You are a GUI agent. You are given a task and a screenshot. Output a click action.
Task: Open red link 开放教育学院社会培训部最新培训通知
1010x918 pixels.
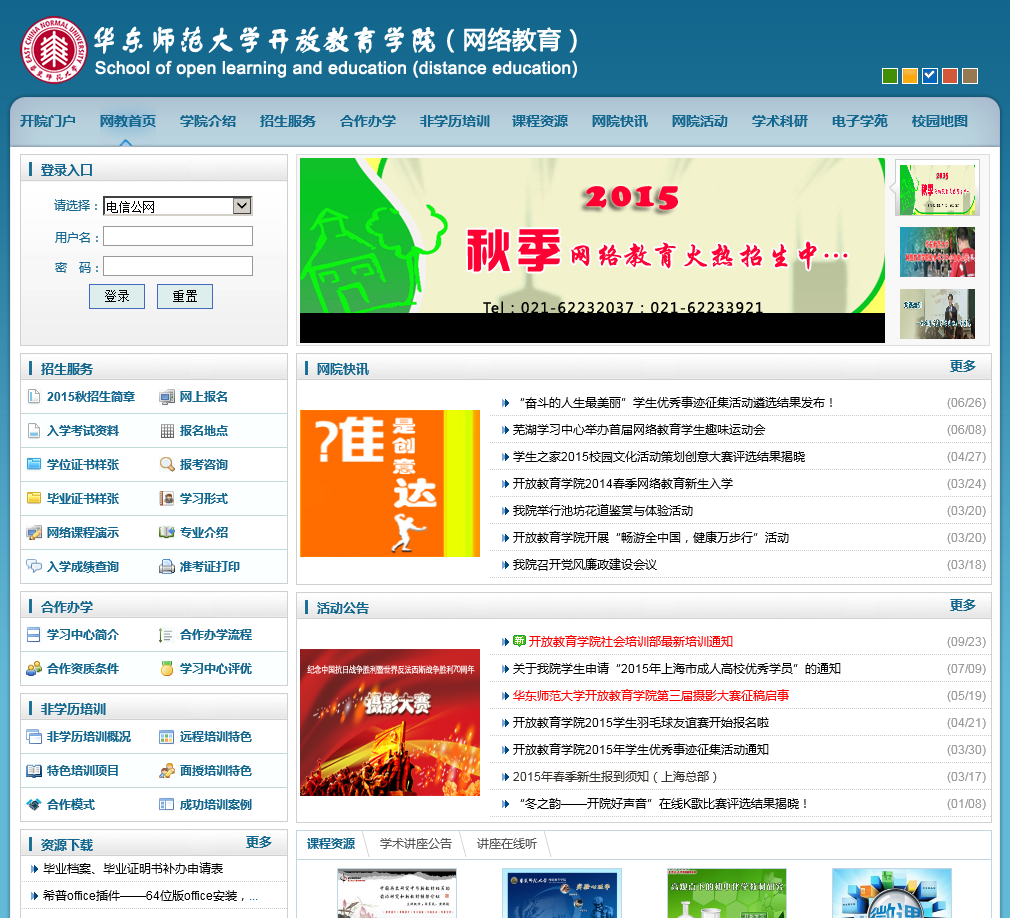[x=631, y=642]
